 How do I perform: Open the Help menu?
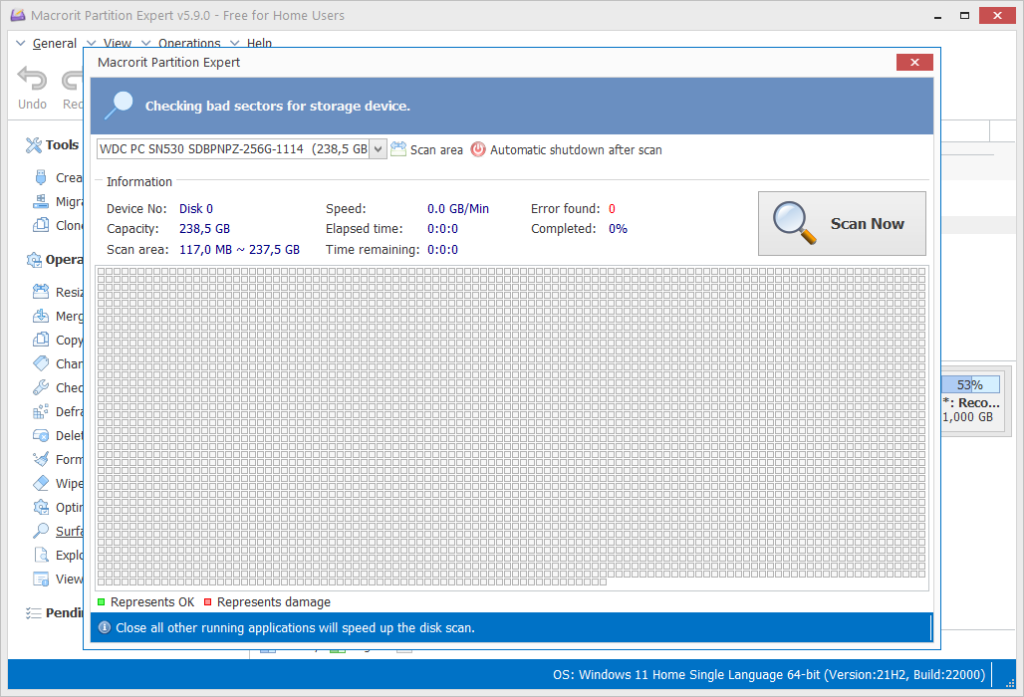[259, 43]
